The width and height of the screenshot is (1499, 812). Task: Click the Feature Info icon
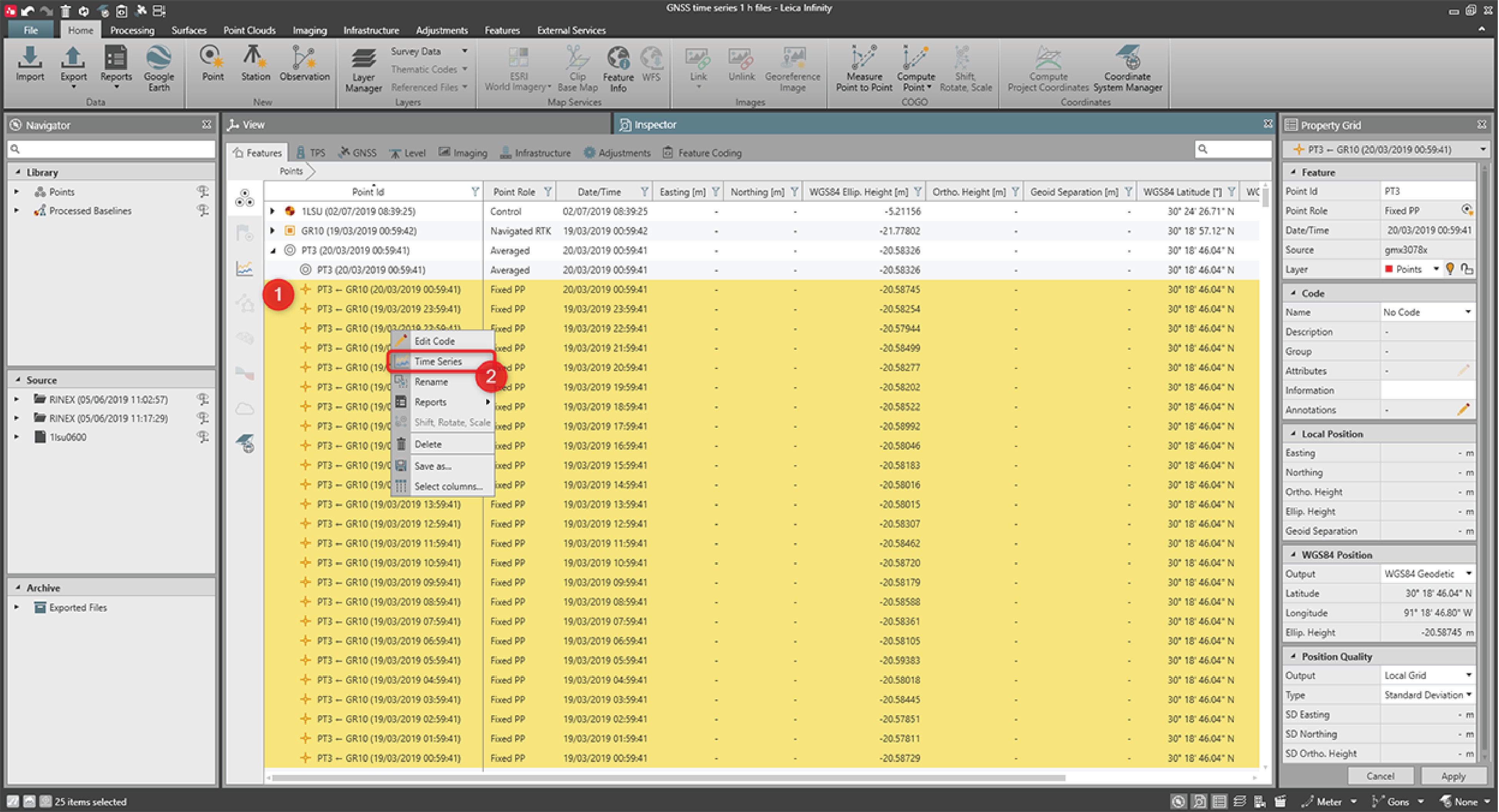[618, 69]
